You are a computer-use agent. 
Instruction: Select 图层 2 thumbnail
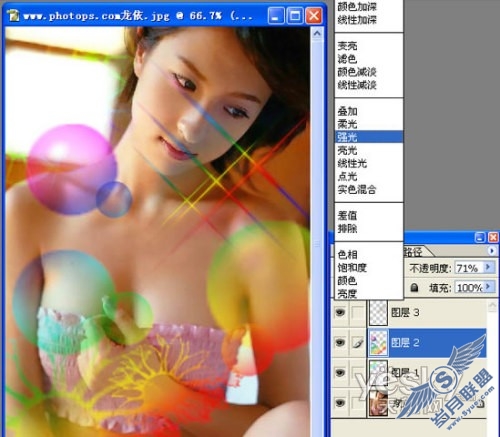point(378,343)
